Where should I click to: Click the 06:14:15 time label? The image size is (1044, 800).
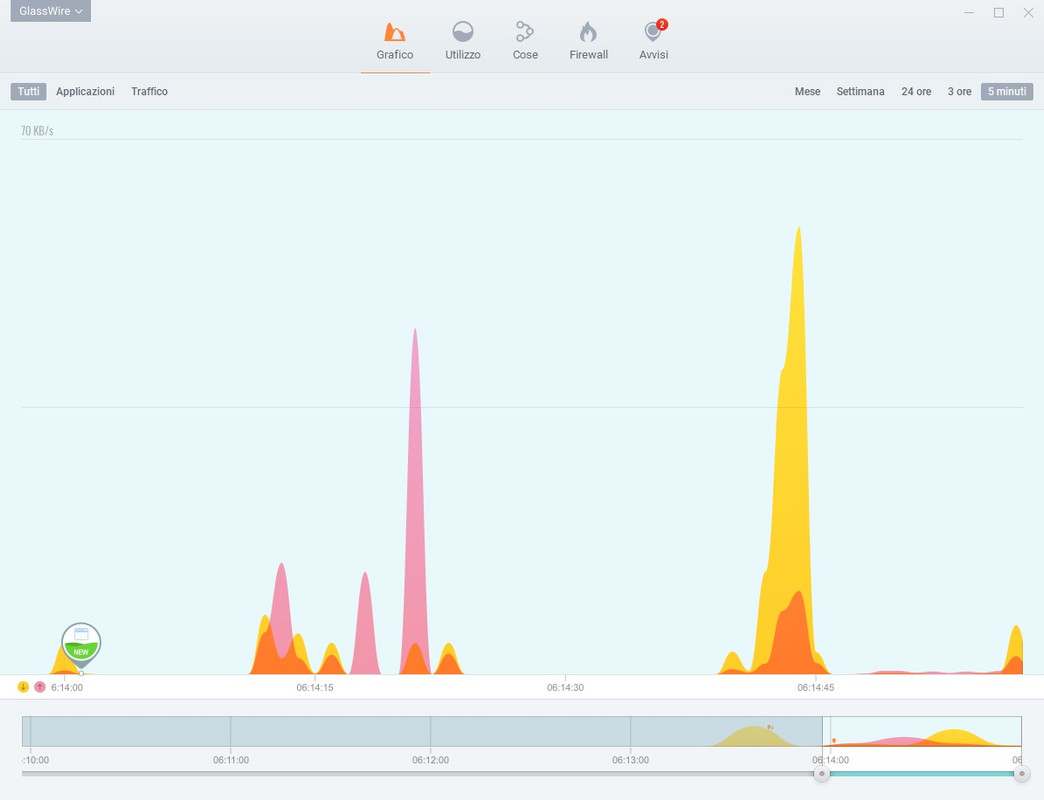(315, 688)
